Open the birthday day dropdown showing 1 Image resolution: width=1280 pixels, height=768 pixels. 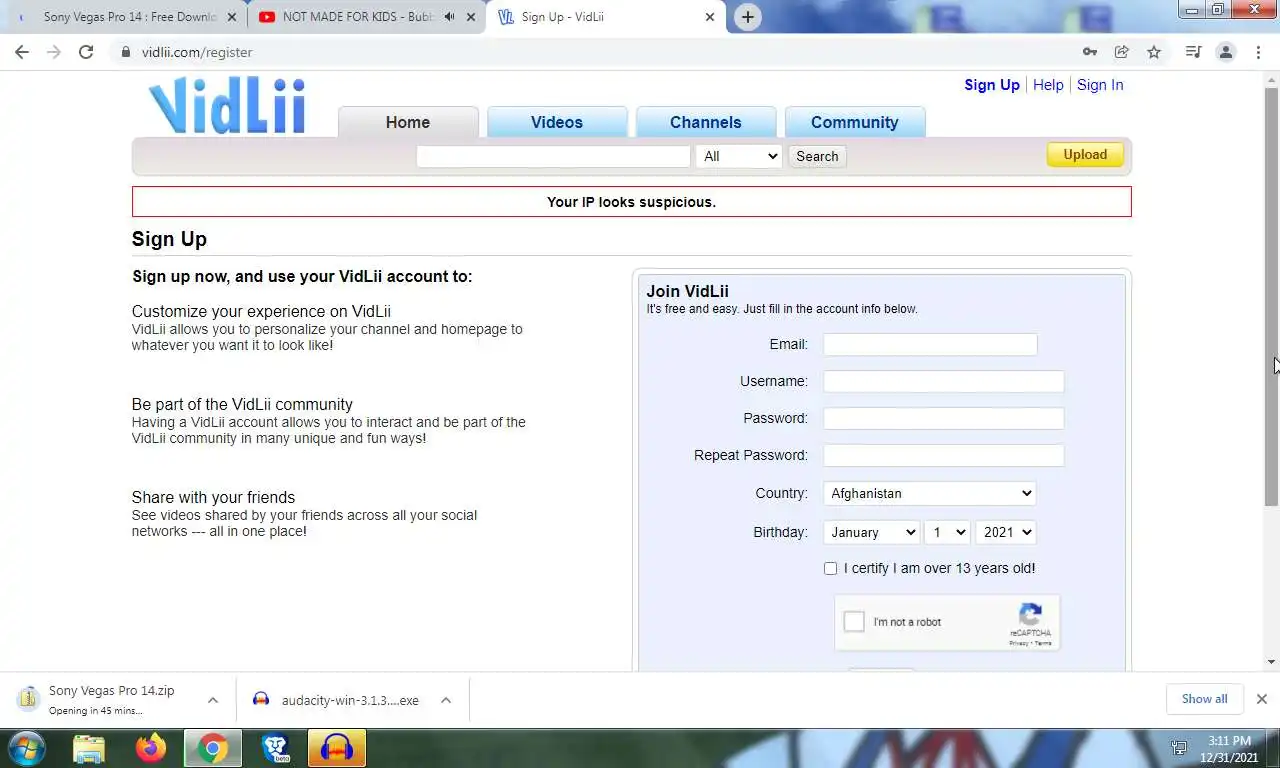(947, 532)
